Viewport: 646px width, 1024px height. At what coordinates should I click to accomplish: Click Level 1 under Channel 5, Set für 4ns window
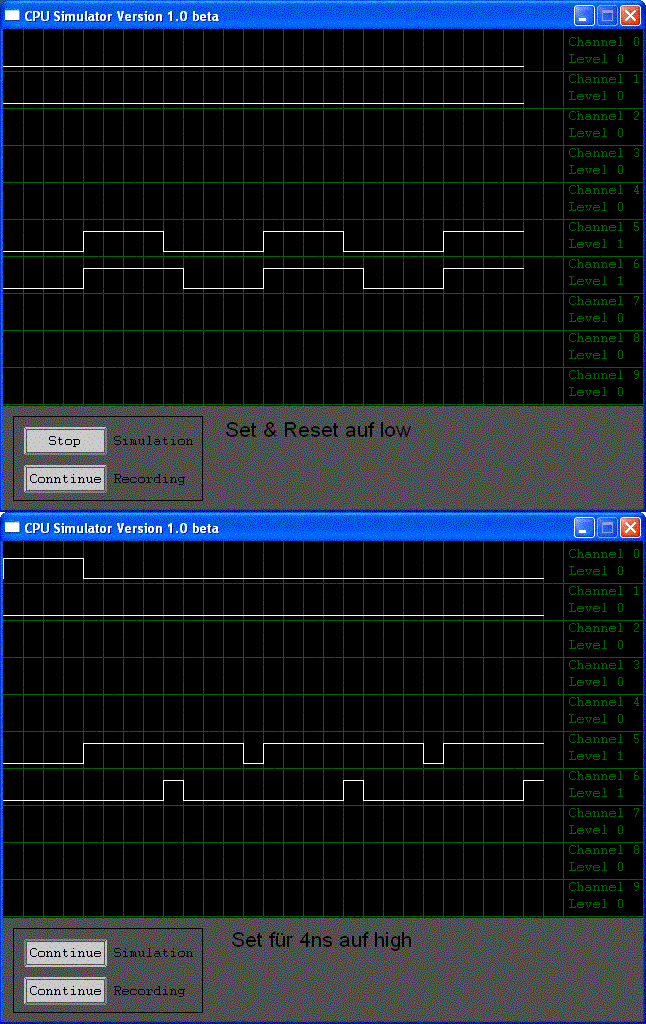[596, 756]
